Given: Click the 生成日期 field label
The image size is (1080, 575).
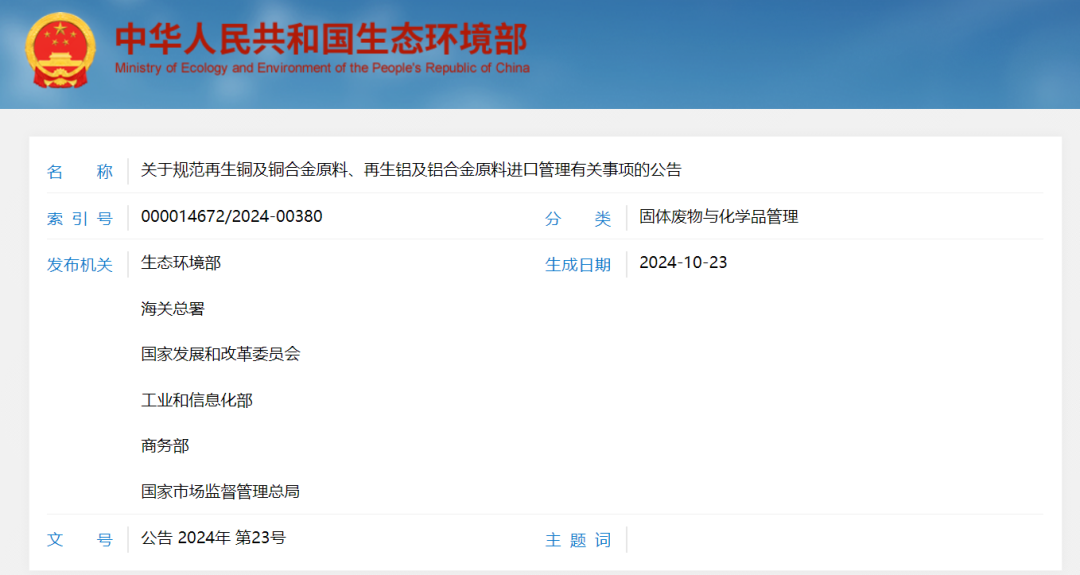Looking at the screenshot, I should pyautogui.click(x=578, y=265).
